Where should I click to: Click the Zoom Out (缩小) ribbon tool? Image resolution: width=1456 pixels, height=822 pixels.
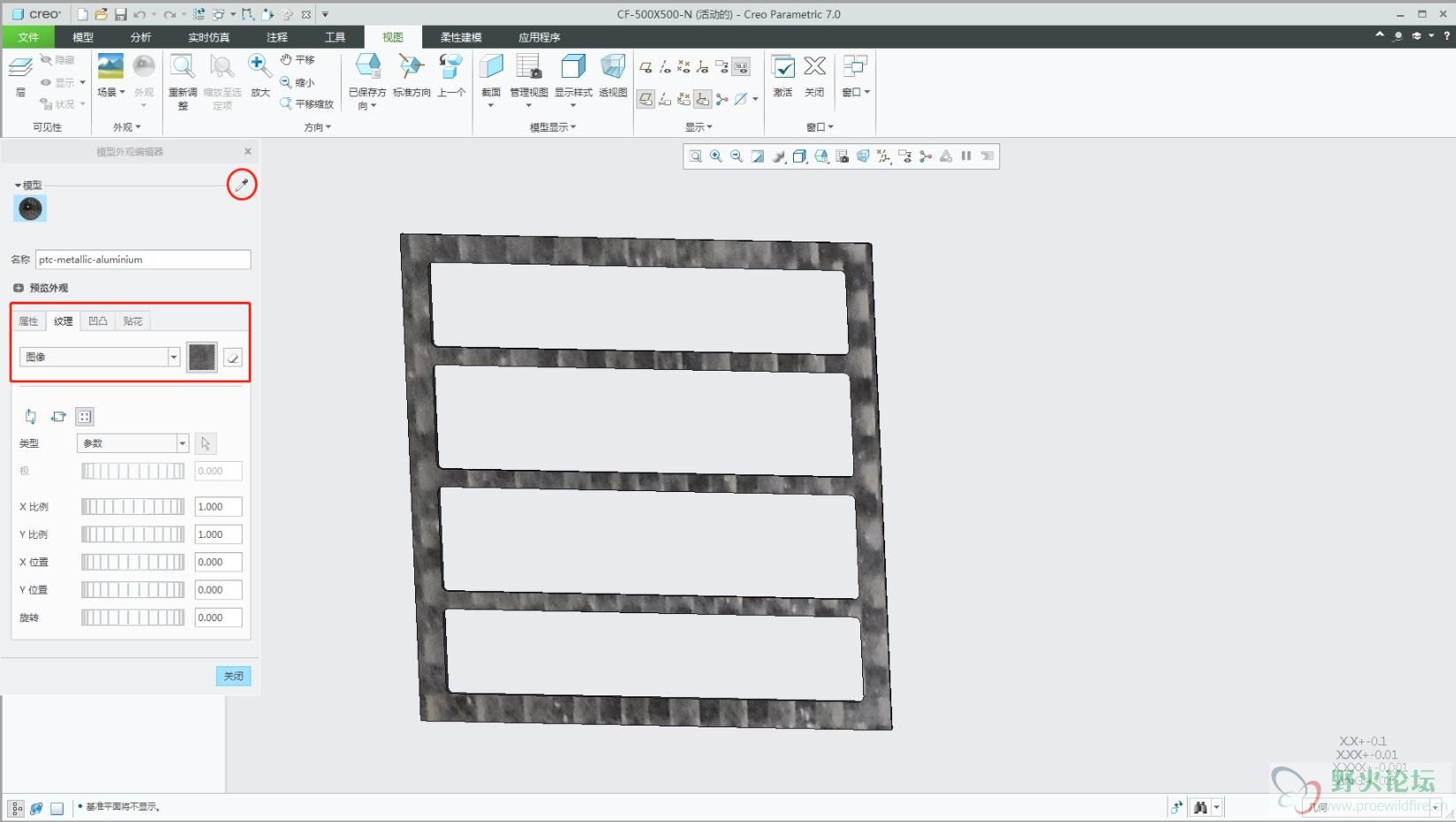[x=297, y=82]
